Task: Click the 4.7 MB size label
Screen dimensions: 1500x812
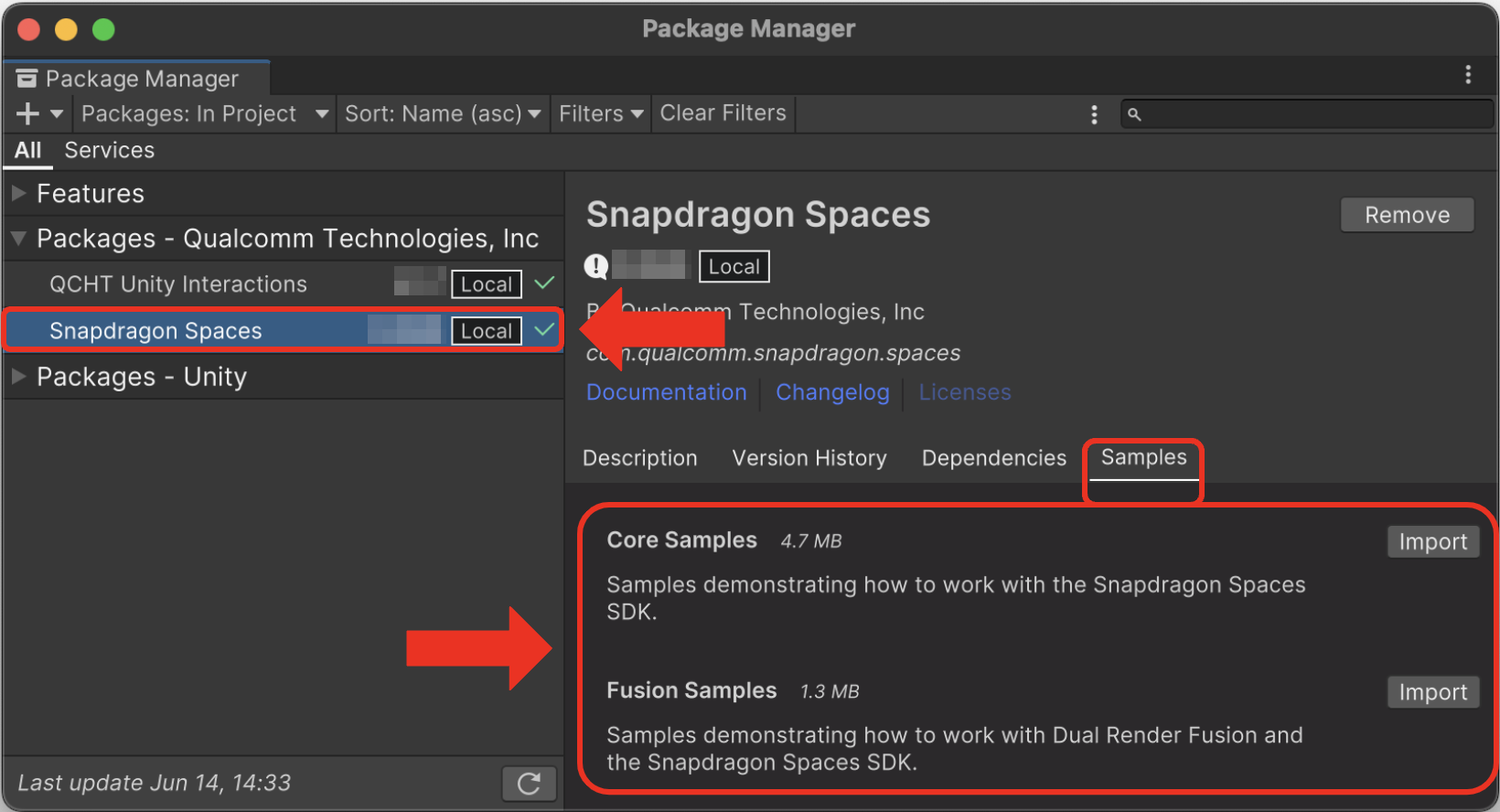Action: (811, 541)
